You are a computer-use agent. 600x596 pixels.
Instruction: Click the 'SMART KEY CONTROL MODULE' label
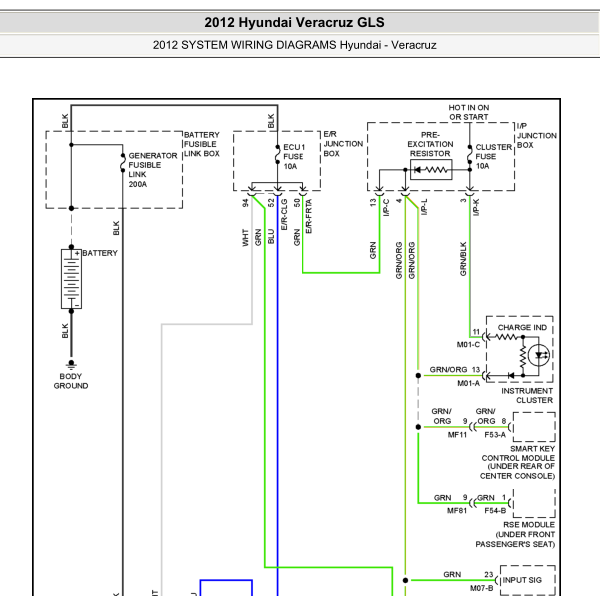pyautogui.click(x=518, y=453)
